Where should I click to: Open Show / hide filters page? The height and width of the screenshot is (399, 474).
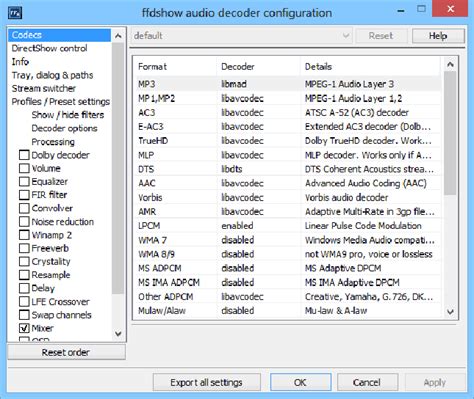[x=68, y=115]
